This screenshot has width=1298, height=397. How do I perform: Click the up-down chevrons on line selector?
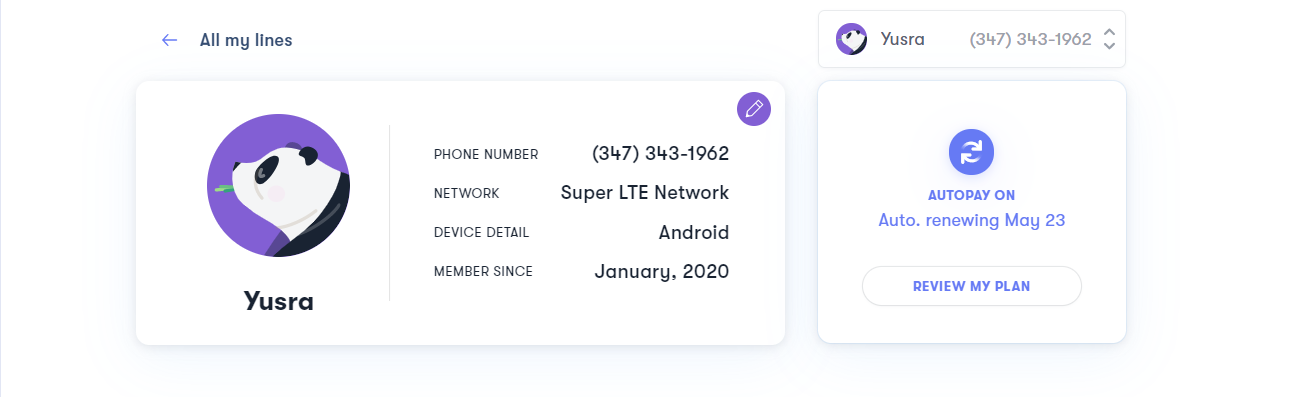pos(1109,39)
